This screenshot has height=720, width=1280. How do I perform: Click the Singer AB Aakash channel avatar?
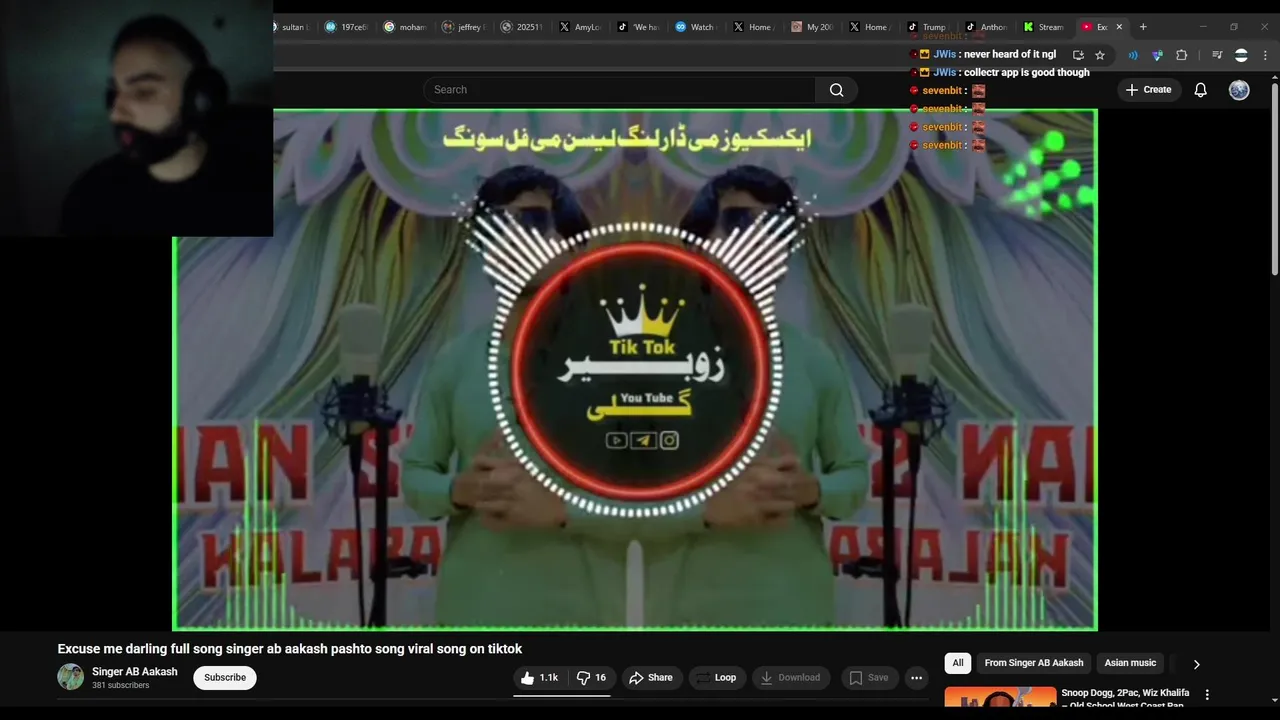70,677
